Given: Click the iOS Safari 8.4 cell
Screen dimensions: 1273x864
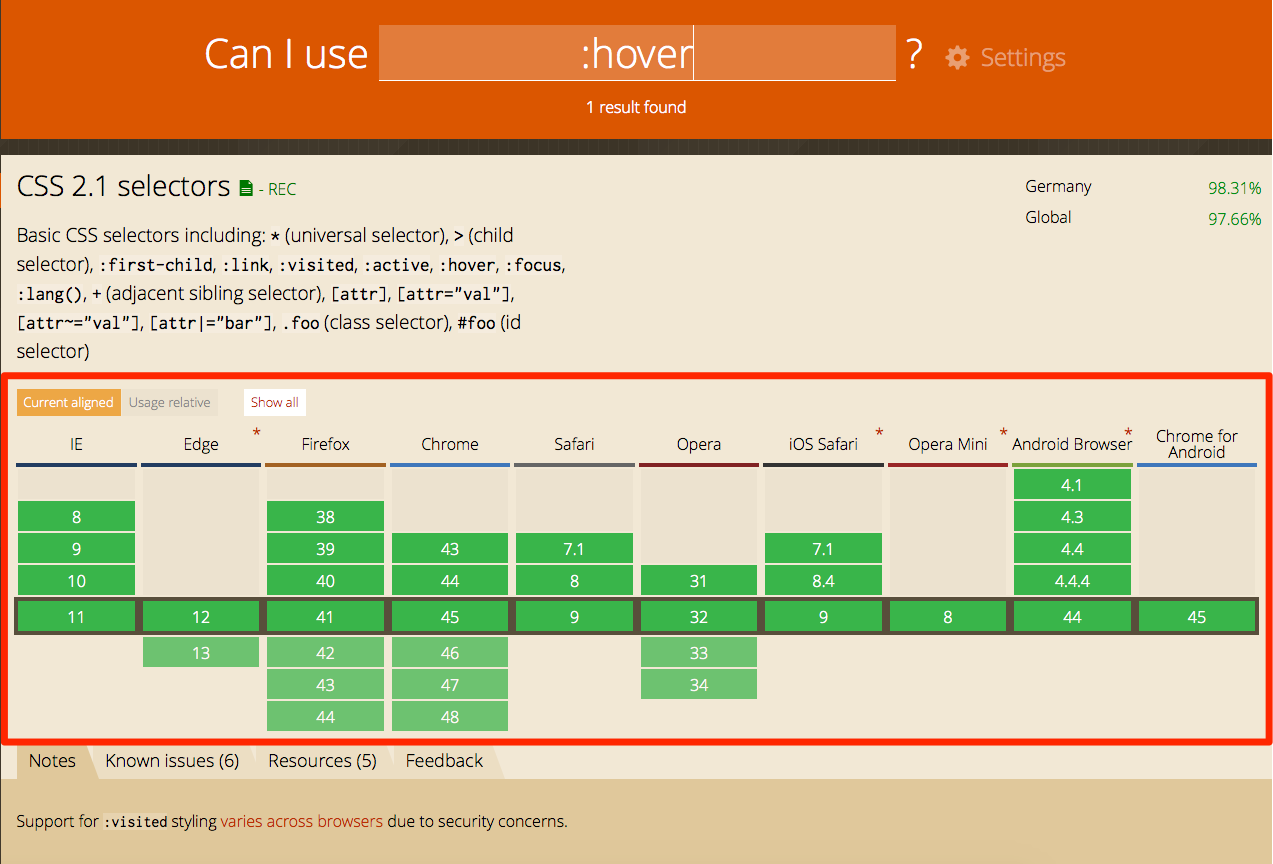Looking at the screenshot, I should pyautogui.click(x=824, y=581).
